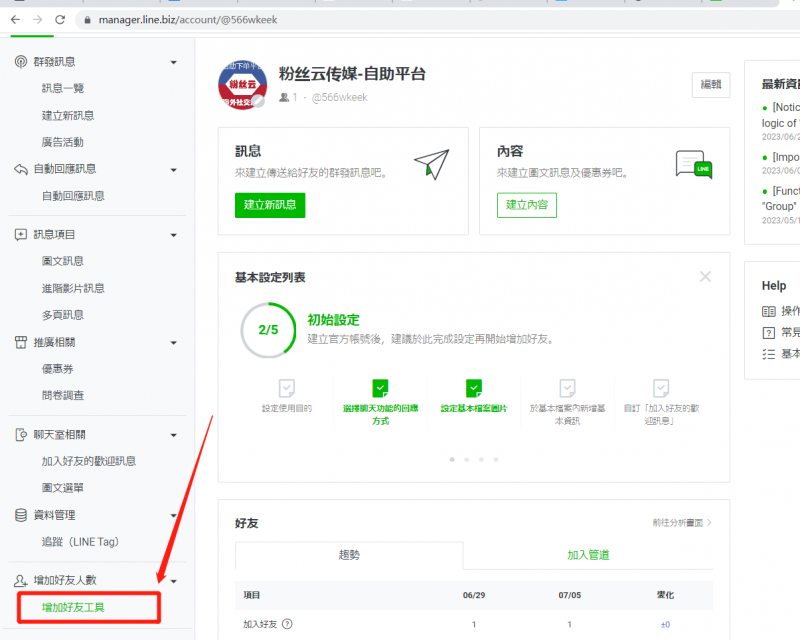
Task: Open the 自動回應訊息 sub-item in the sidebar
Action: point(73,196)
